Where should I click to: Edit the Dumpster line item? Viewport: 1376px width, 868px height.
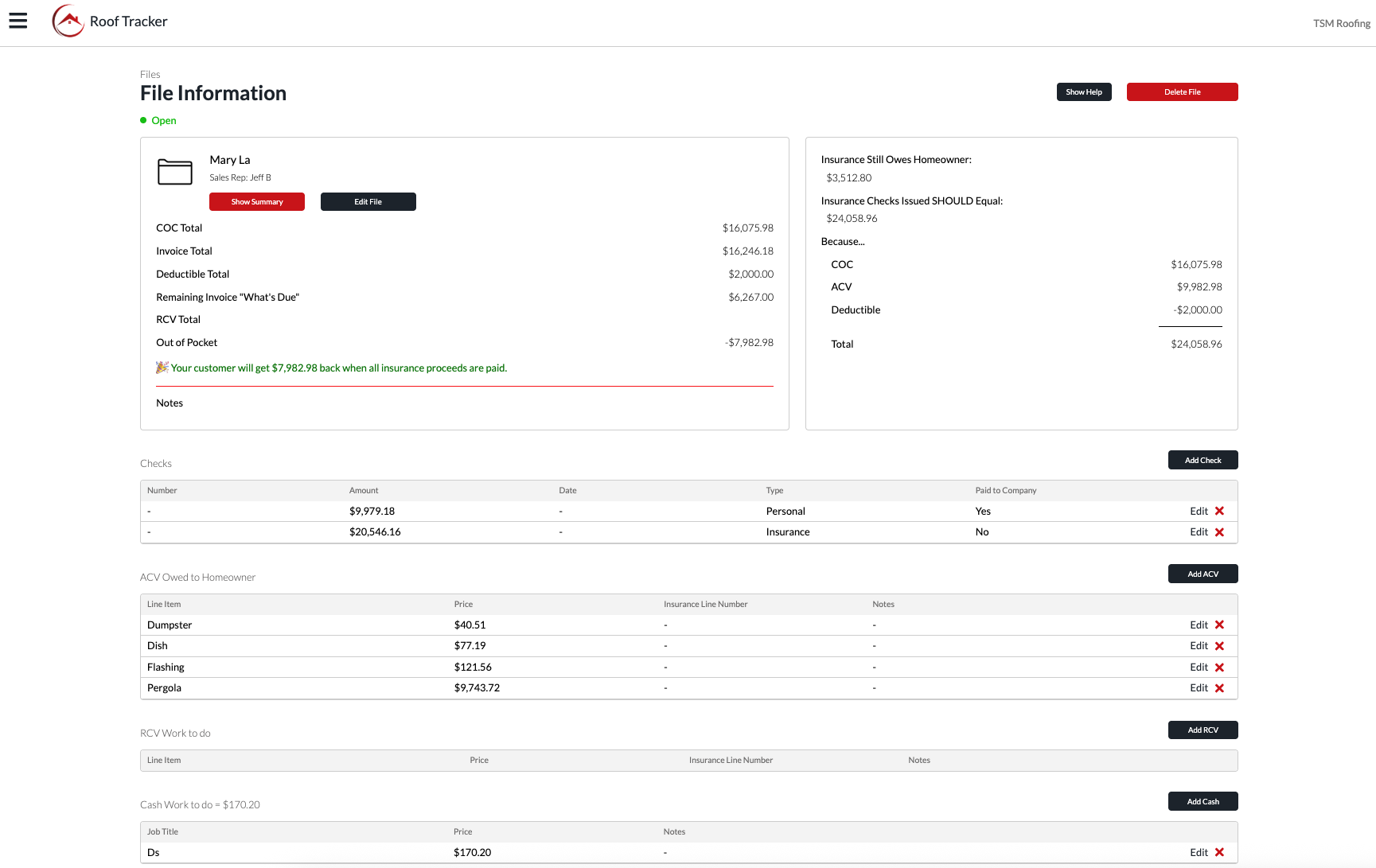coord(1199,625)
